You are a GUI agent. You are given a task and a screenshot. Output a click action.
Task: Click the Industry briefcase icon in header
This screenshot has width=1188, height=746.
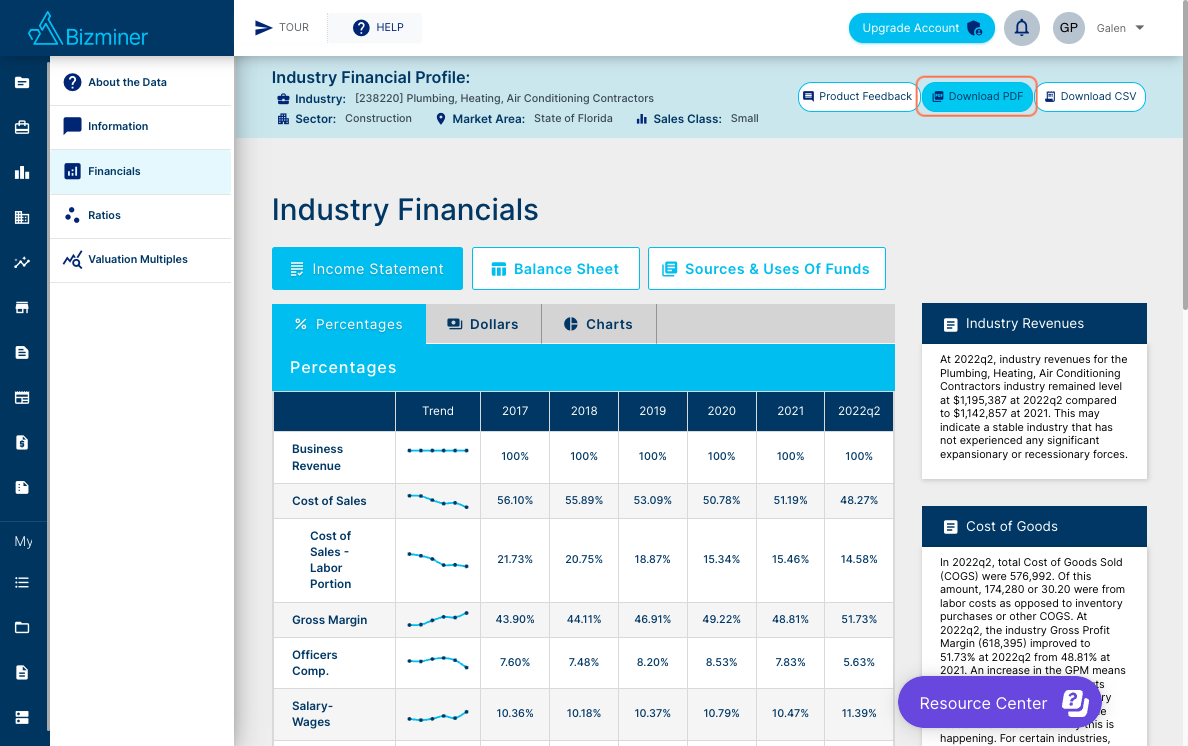click(x=283, y=98)
